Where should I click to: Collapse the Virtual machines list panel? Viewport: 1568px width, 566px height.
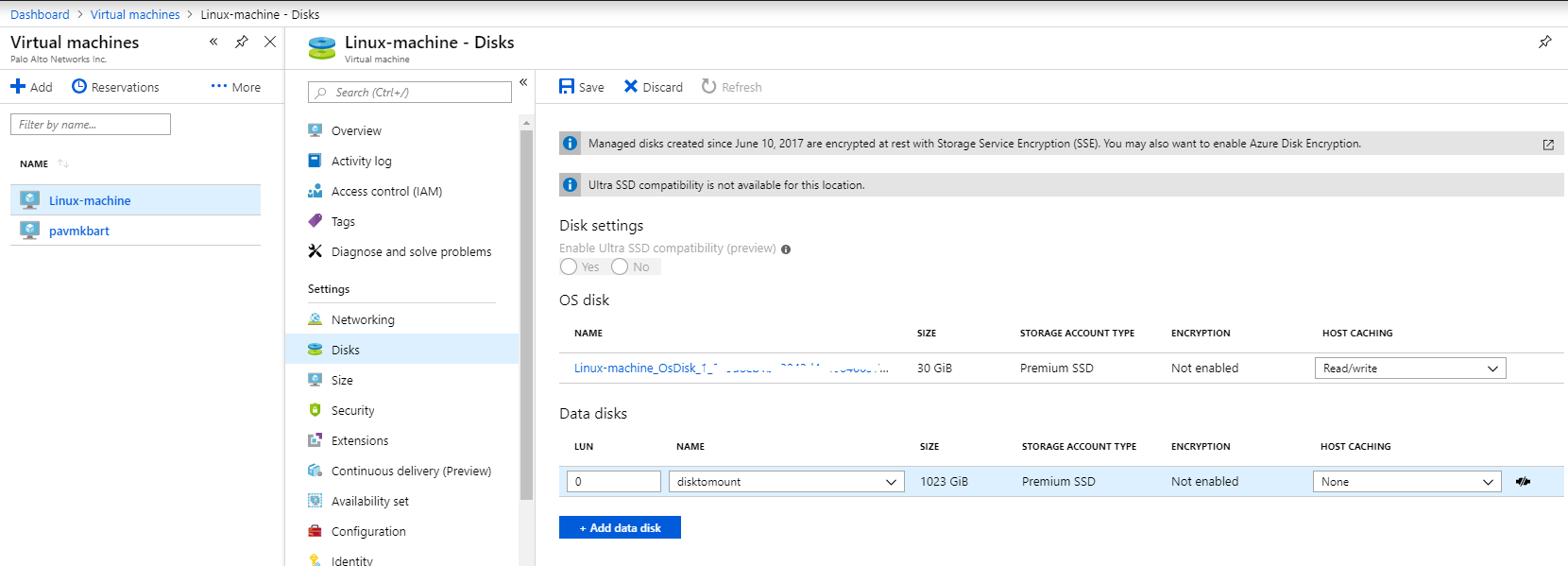(x=213, y=42)
